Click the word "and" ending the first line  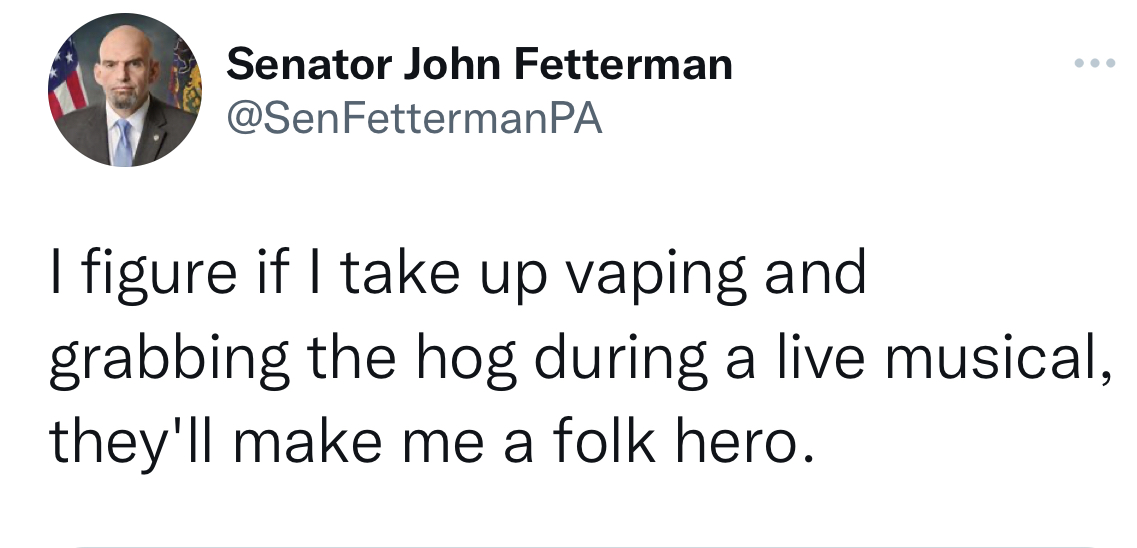(814, 276)
